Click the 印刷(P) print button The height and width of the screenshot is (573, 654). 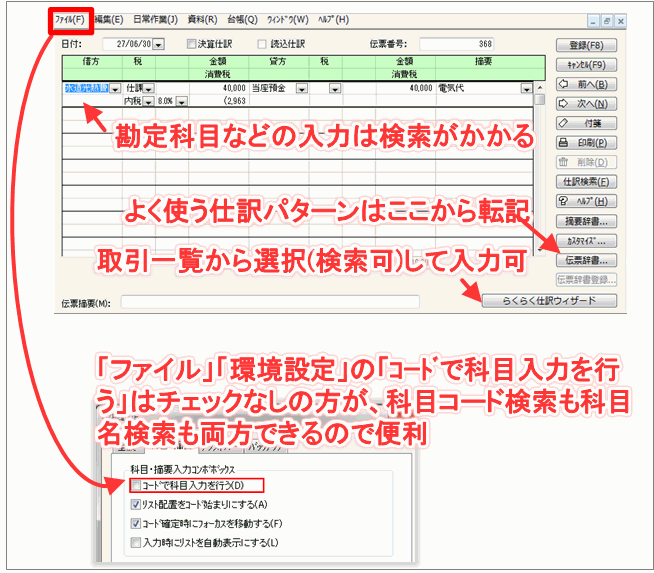586,143
